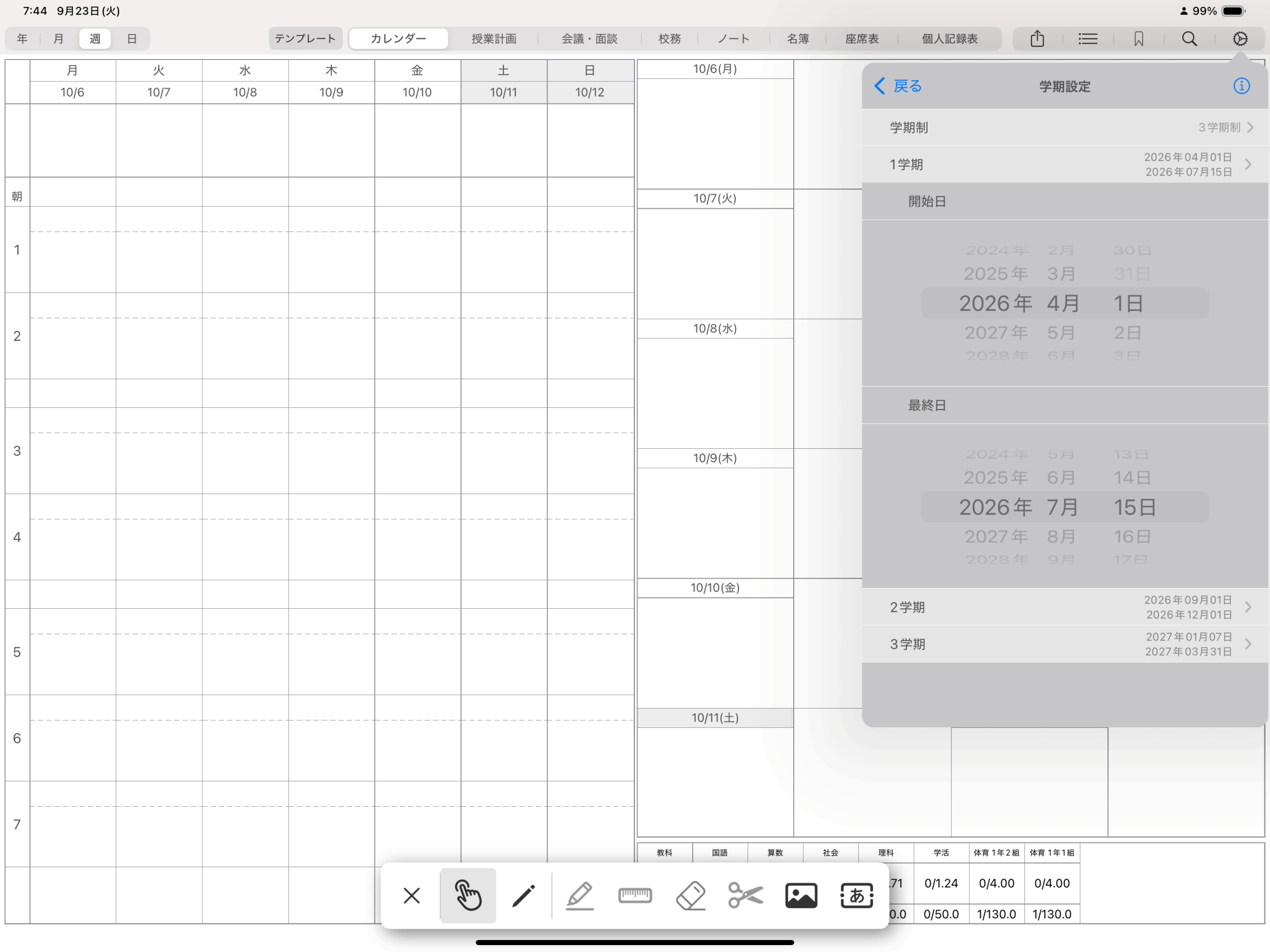Open the bookmark icon
The height and width of the screenshot is (952, 1270).
[1139, 39]
